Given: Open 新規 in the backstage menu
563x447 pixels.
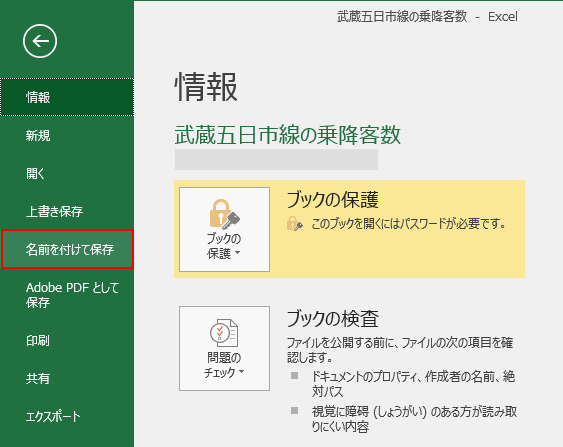Looking at the screenshot, I should [67, 135].
